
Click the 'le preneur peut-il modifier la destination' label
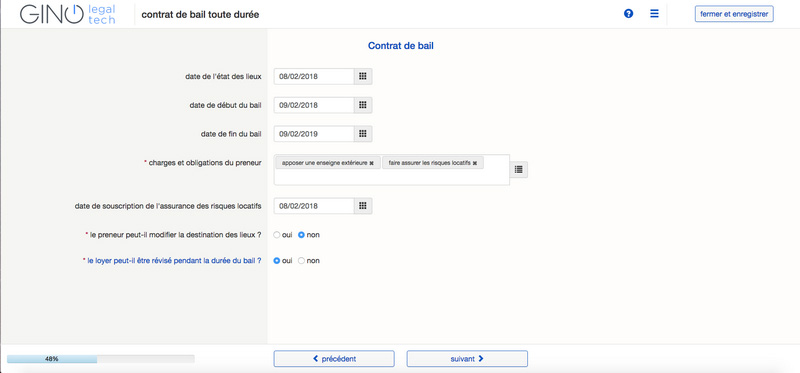click(x=177, y=235)
